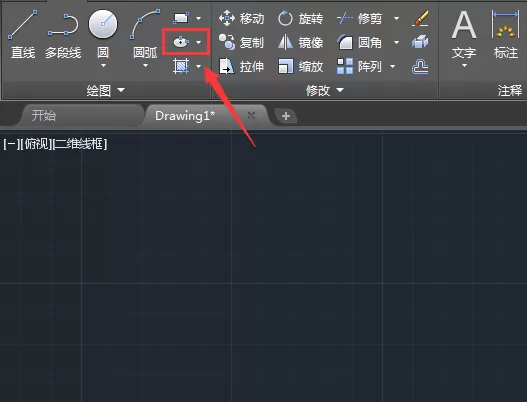The width and height of the screenshot is (527, 402).
Task: Click the Offset tool icon
Action: pos(420,66)
